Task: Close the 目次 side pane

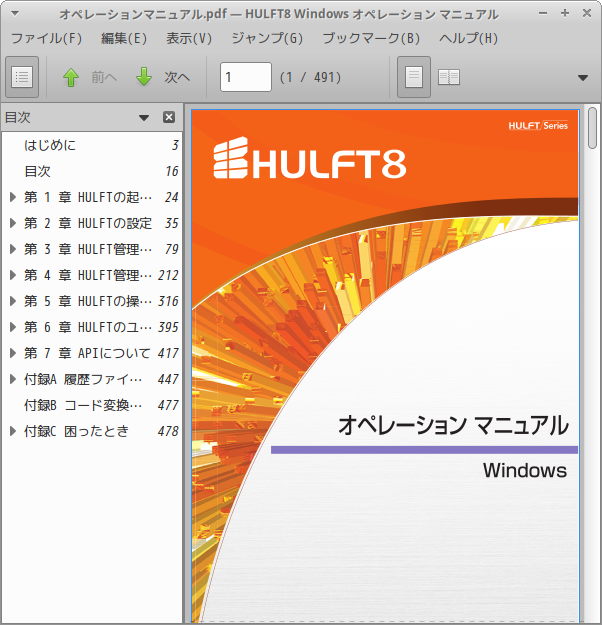Action: pyautogui.click(x=169, y=117)
